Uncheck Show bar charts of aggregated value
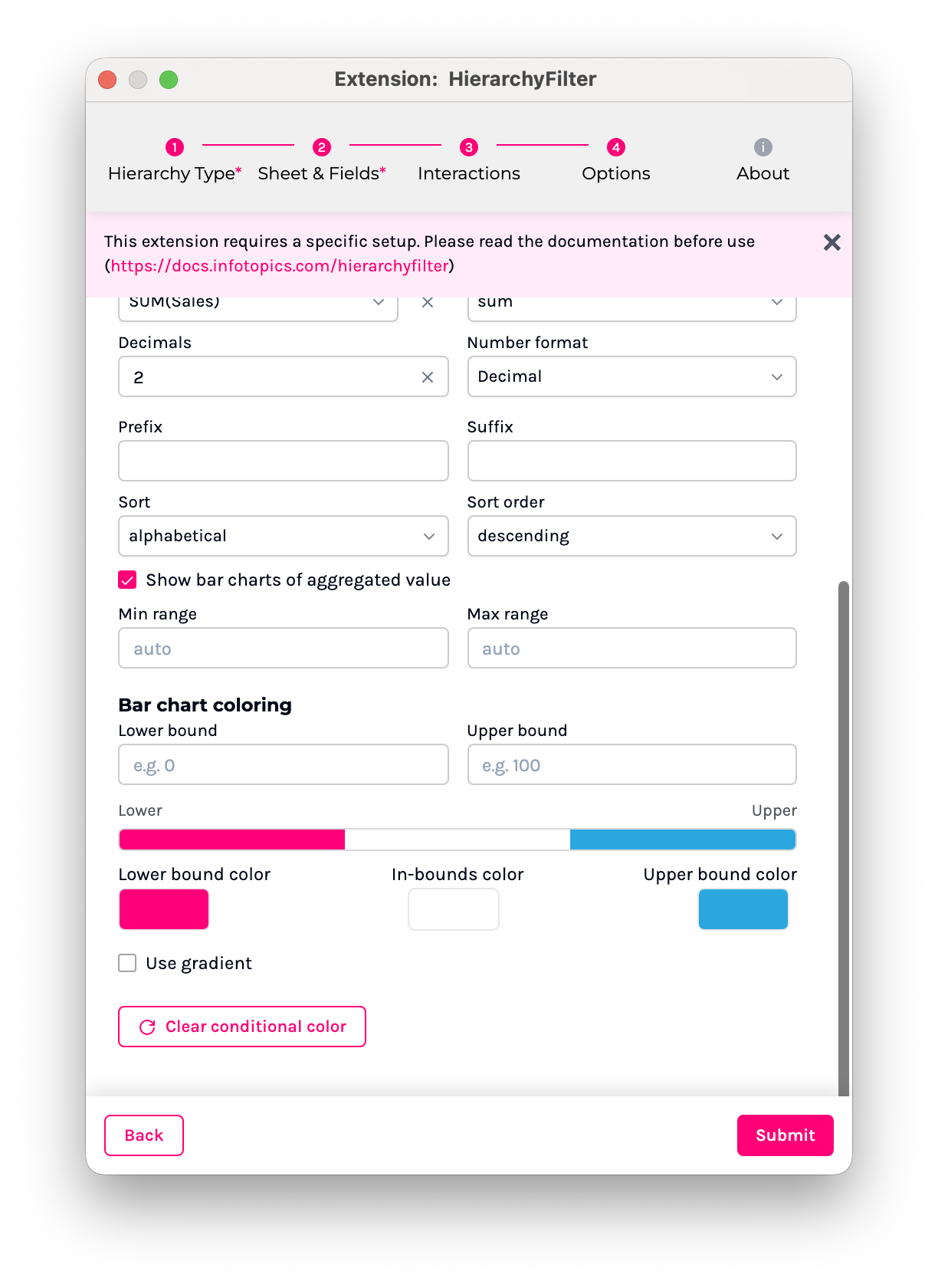This screenshot has width=938, height=1288. (128, 580)
